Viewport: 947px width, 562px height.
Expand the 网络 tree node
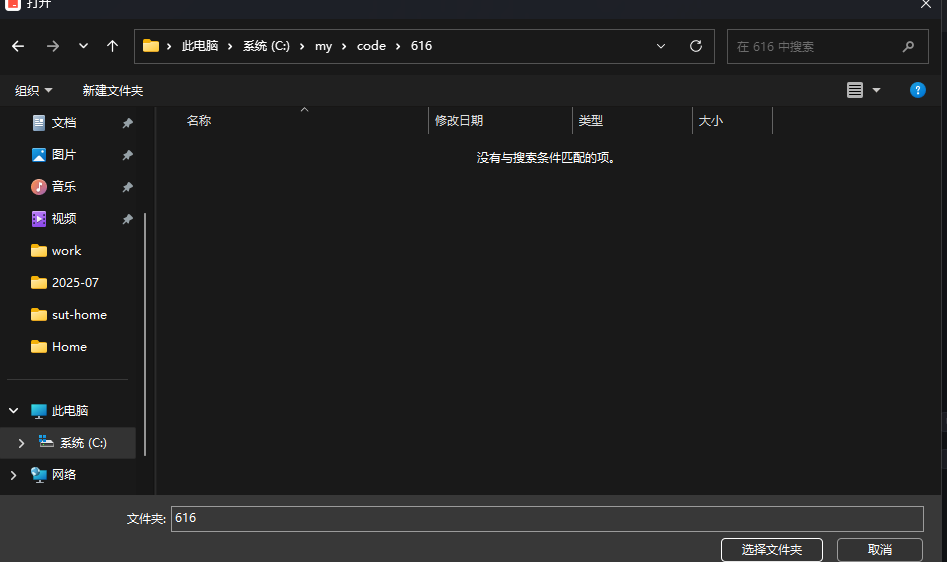coord(13,475)
